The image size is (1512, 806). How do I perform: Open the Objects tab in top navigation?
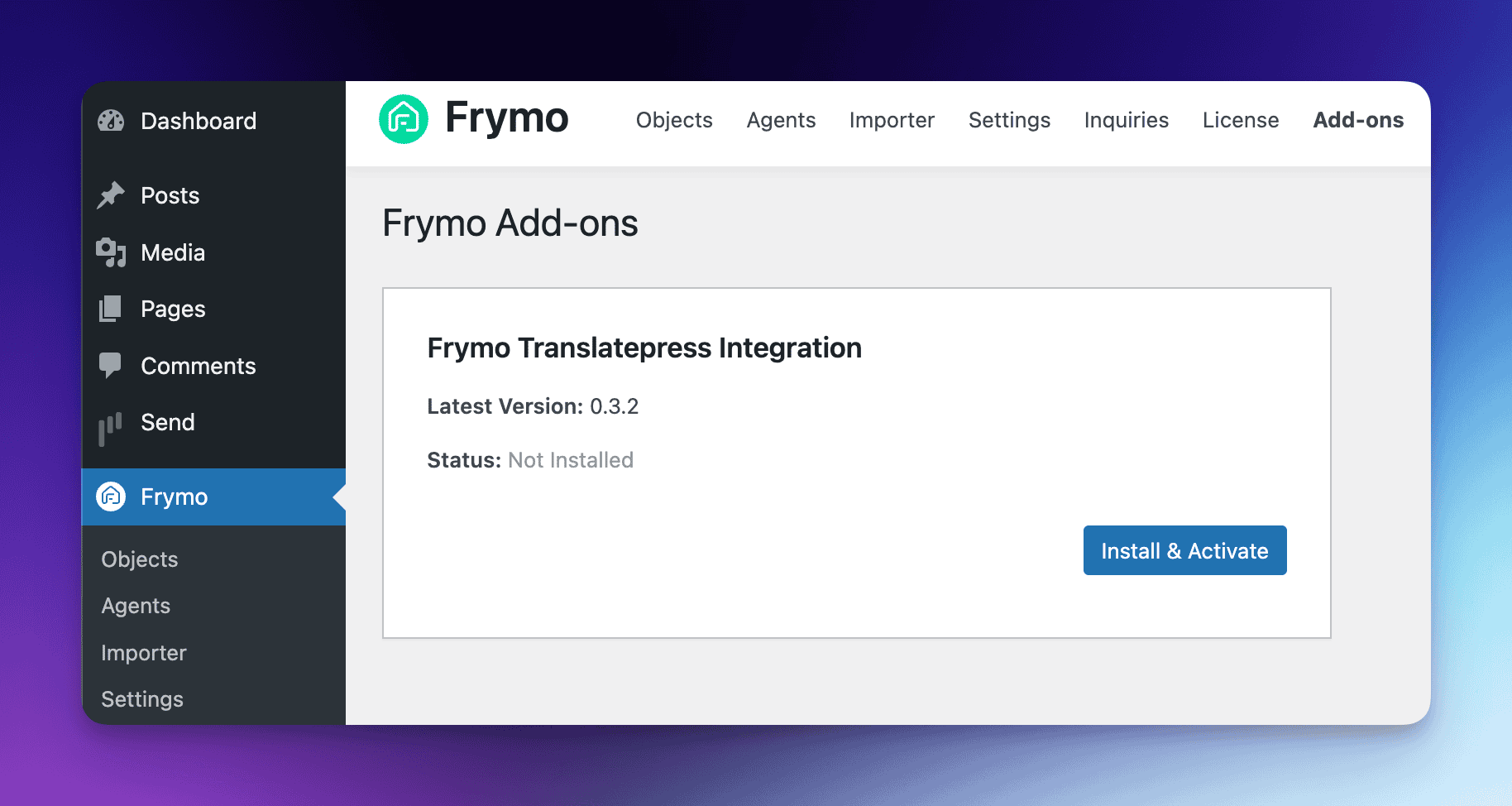click(x=674, y=121)
